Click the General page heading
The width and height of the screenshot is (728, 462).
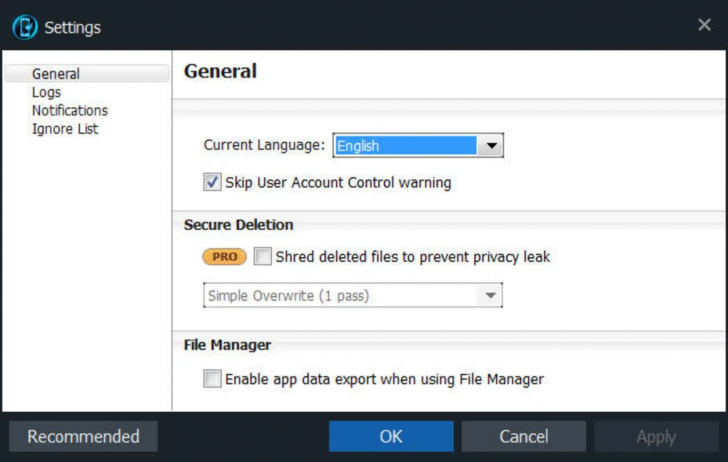click(x=221, y=71)
